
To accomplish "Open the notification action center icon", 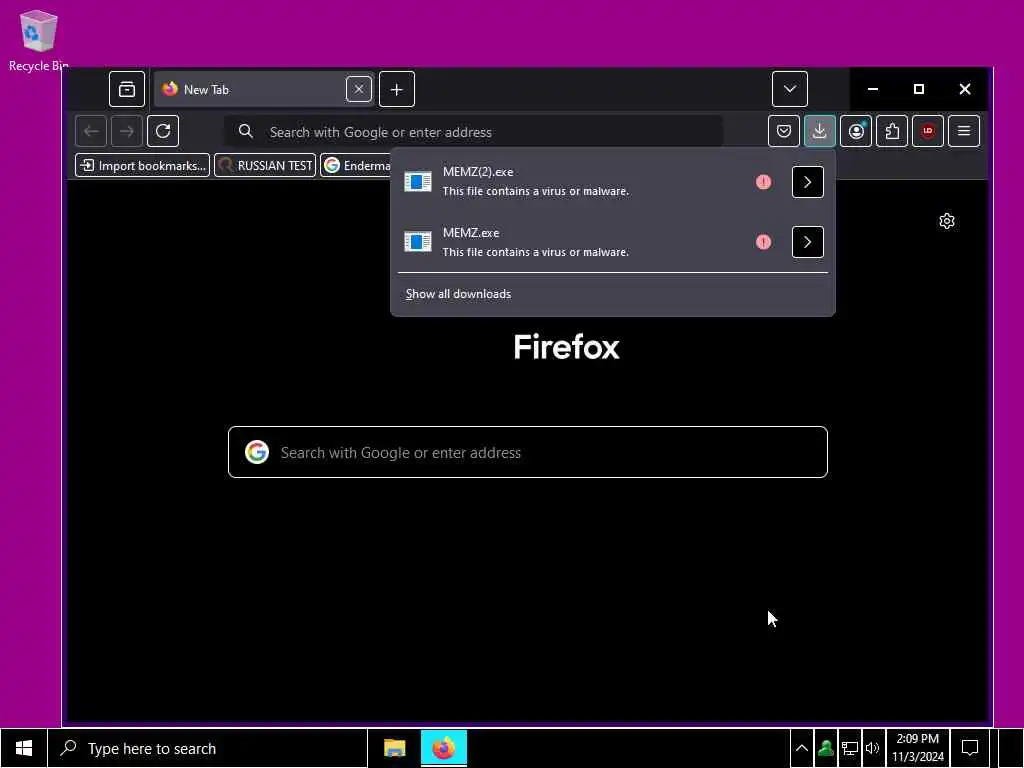I will [x=970, y=748].
